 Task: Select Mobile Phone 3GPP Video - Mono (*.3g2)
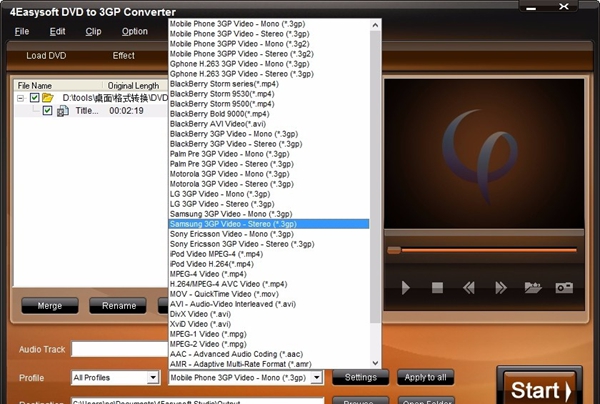(x=269, y=44)
